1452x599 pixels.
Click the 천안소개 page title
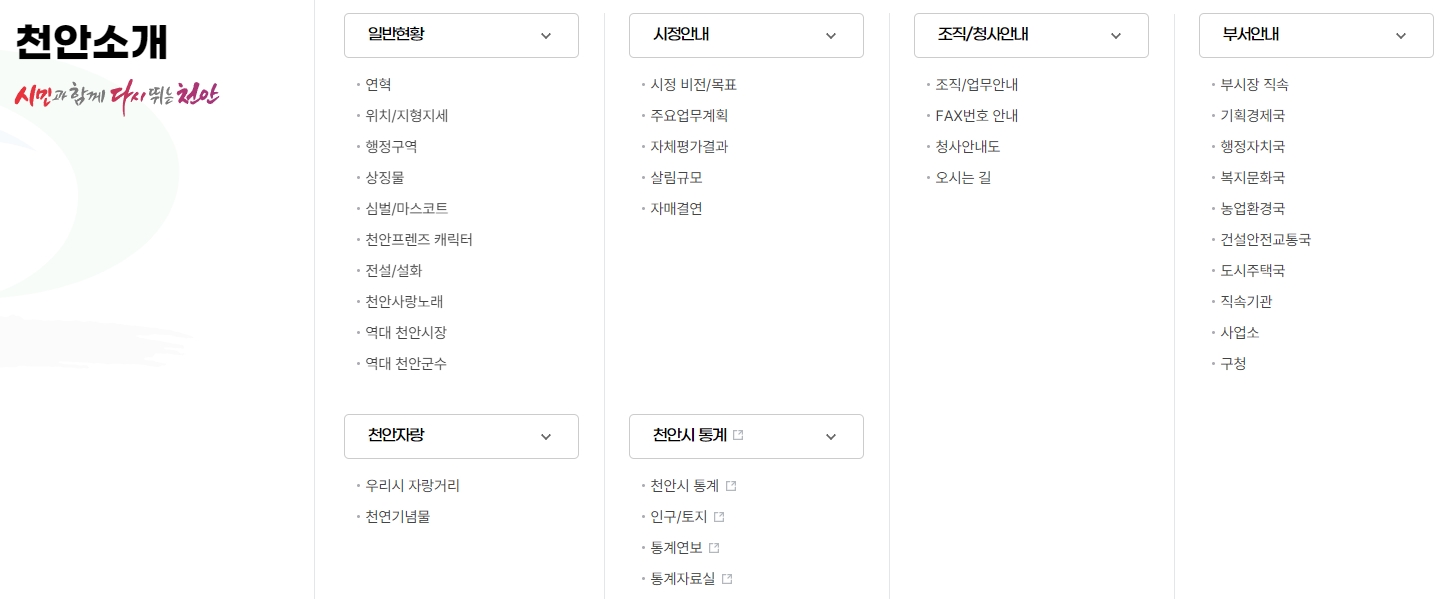point(90,42)
